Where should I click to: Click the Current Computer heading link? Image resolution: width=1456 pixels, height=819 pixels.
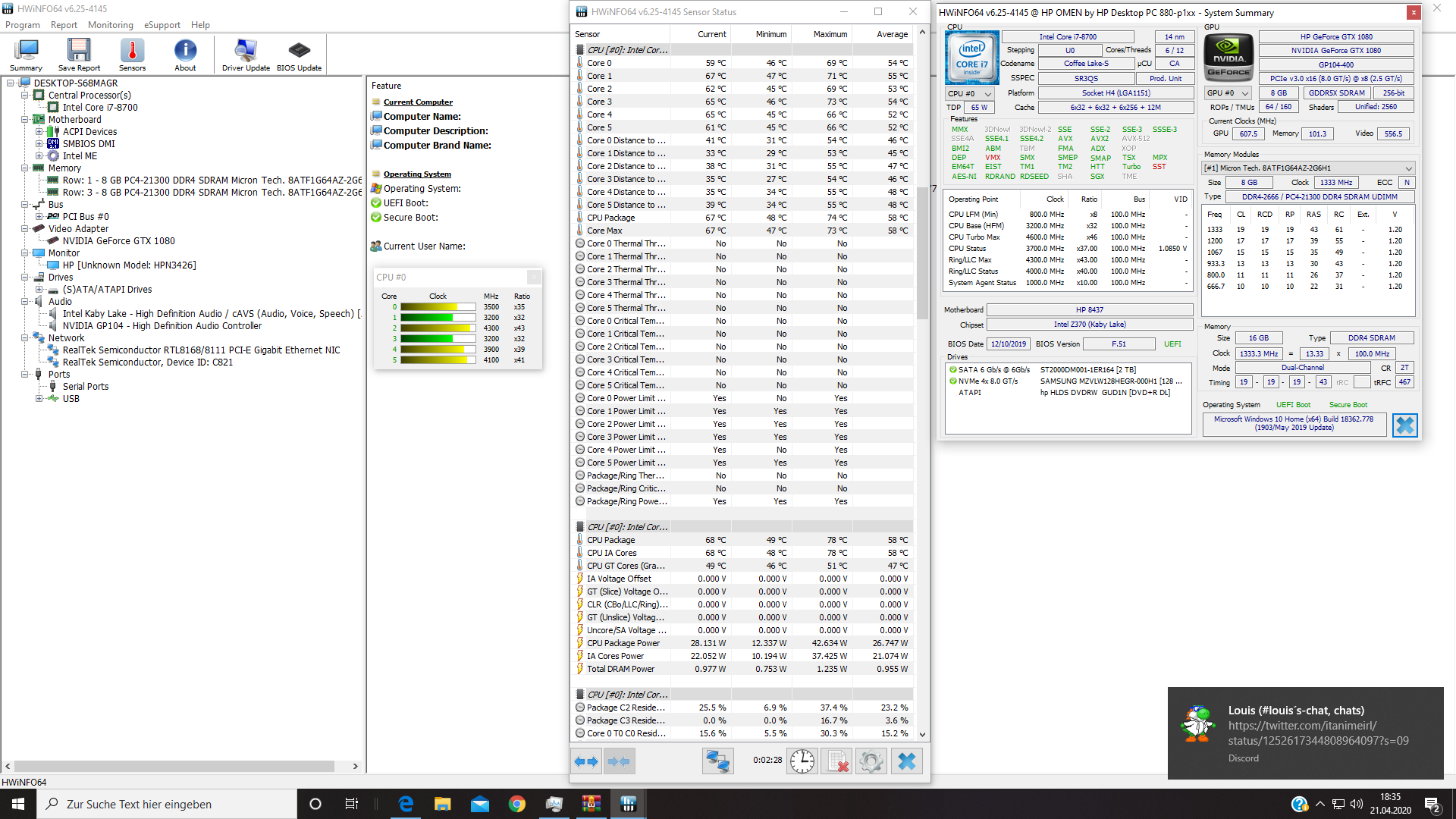tap(418, 102)
